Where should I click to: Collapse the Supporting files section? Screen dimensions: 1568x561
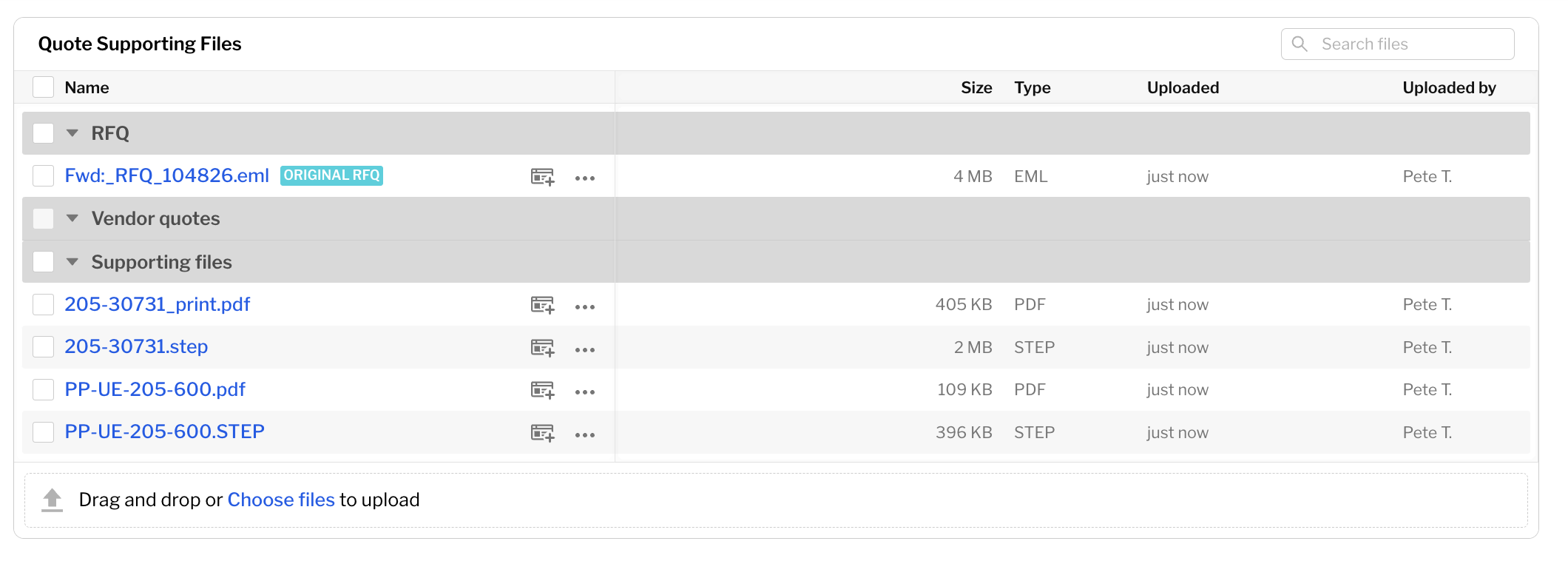[72, 261]
